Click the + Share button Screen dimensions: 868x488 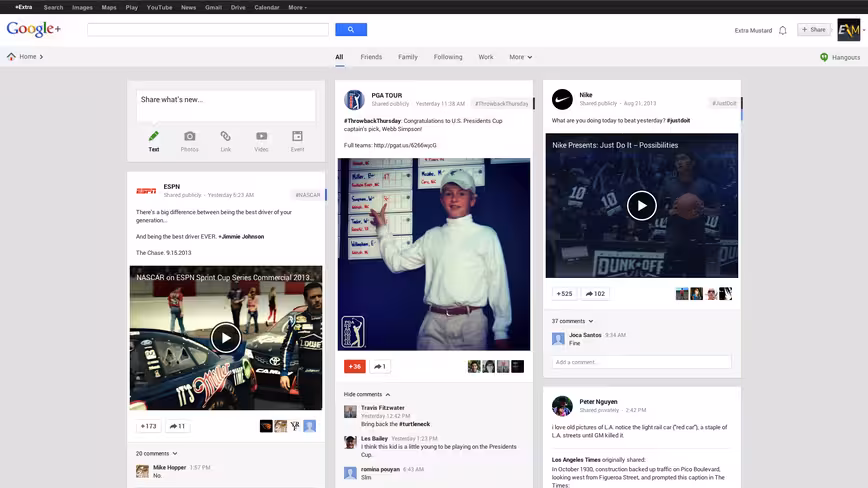click(814, 29)
